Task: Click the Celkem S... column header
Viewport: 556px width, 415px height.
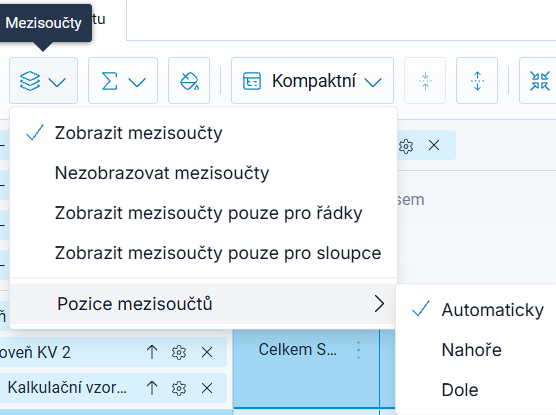Action: 306,368
